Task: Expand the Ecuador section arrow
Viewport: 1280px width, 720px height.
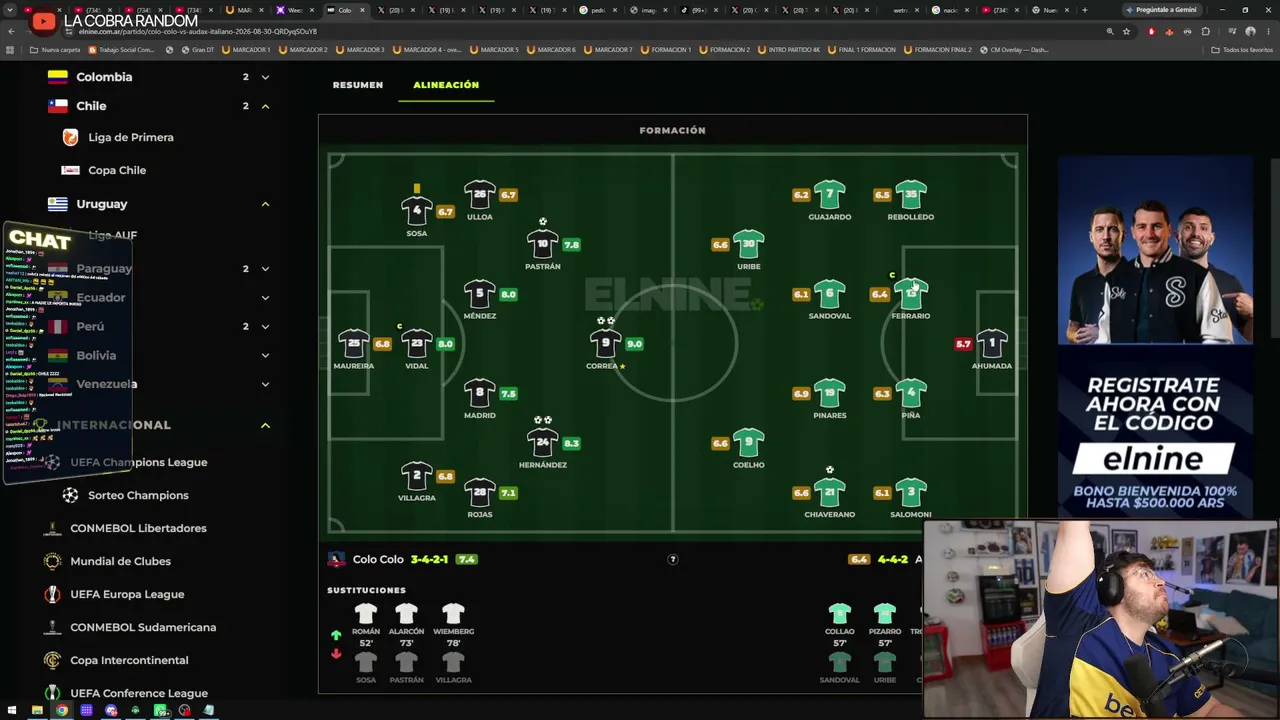Action: click(x=265, y=298)
